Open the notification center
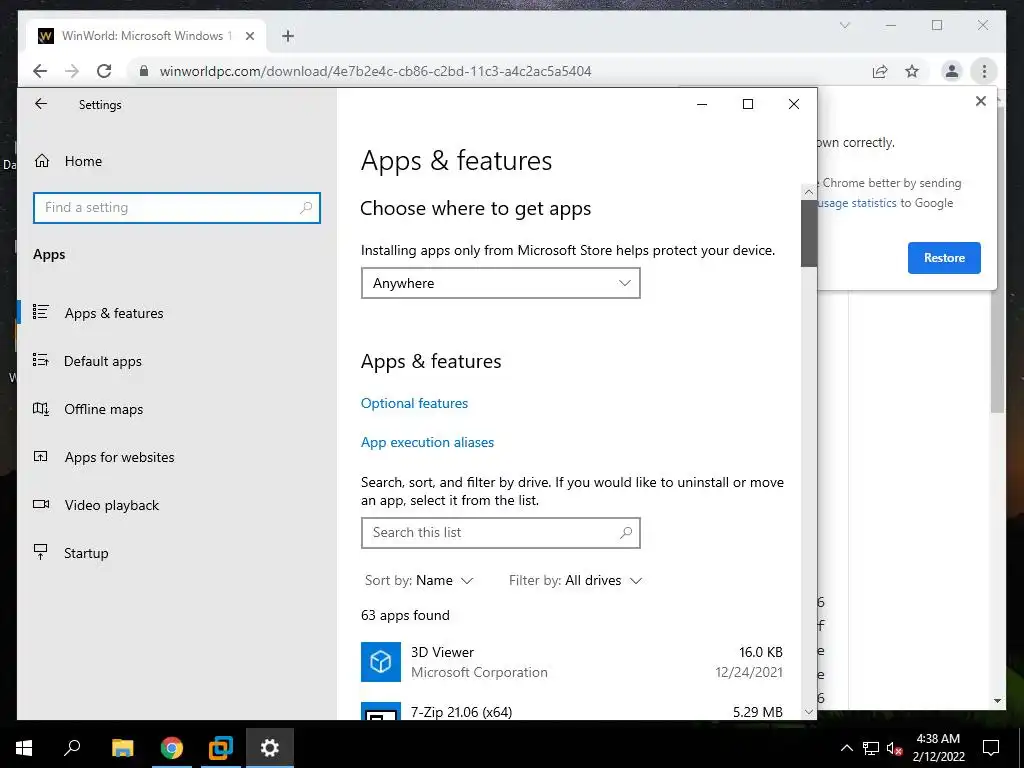The image size is (1024, 768). (991, 748)
